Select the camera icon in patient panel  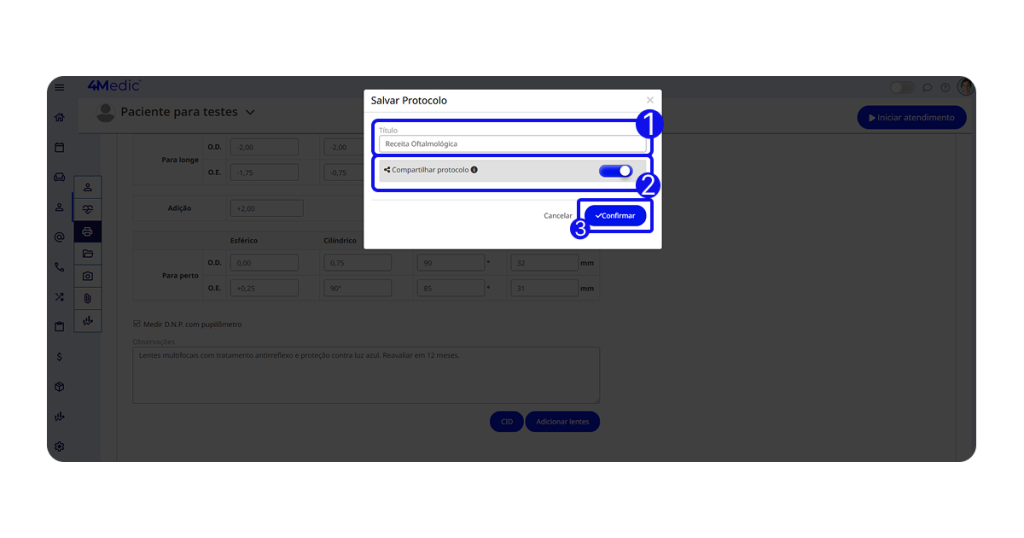(87, 276)
